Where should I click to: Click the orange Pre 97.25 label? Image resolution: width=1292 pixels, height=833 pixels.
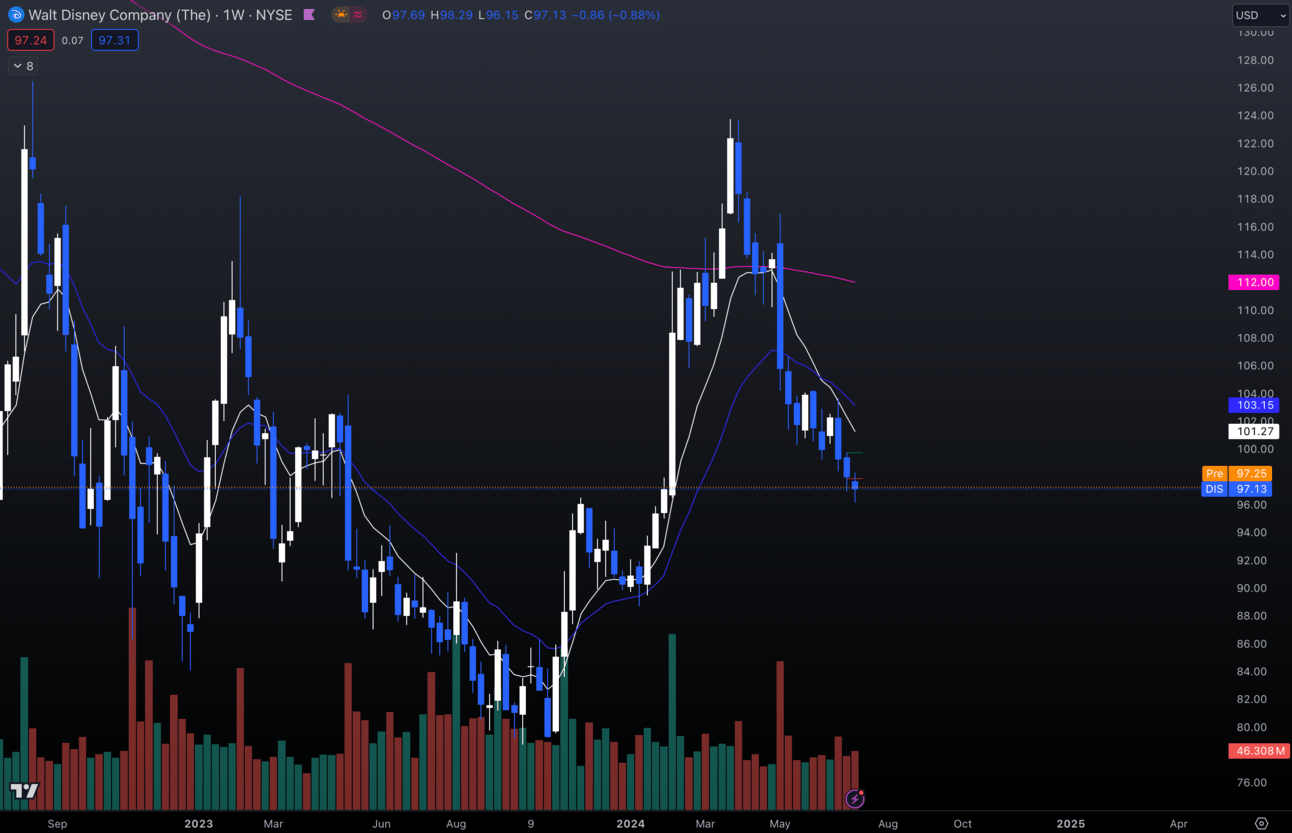1238,473
